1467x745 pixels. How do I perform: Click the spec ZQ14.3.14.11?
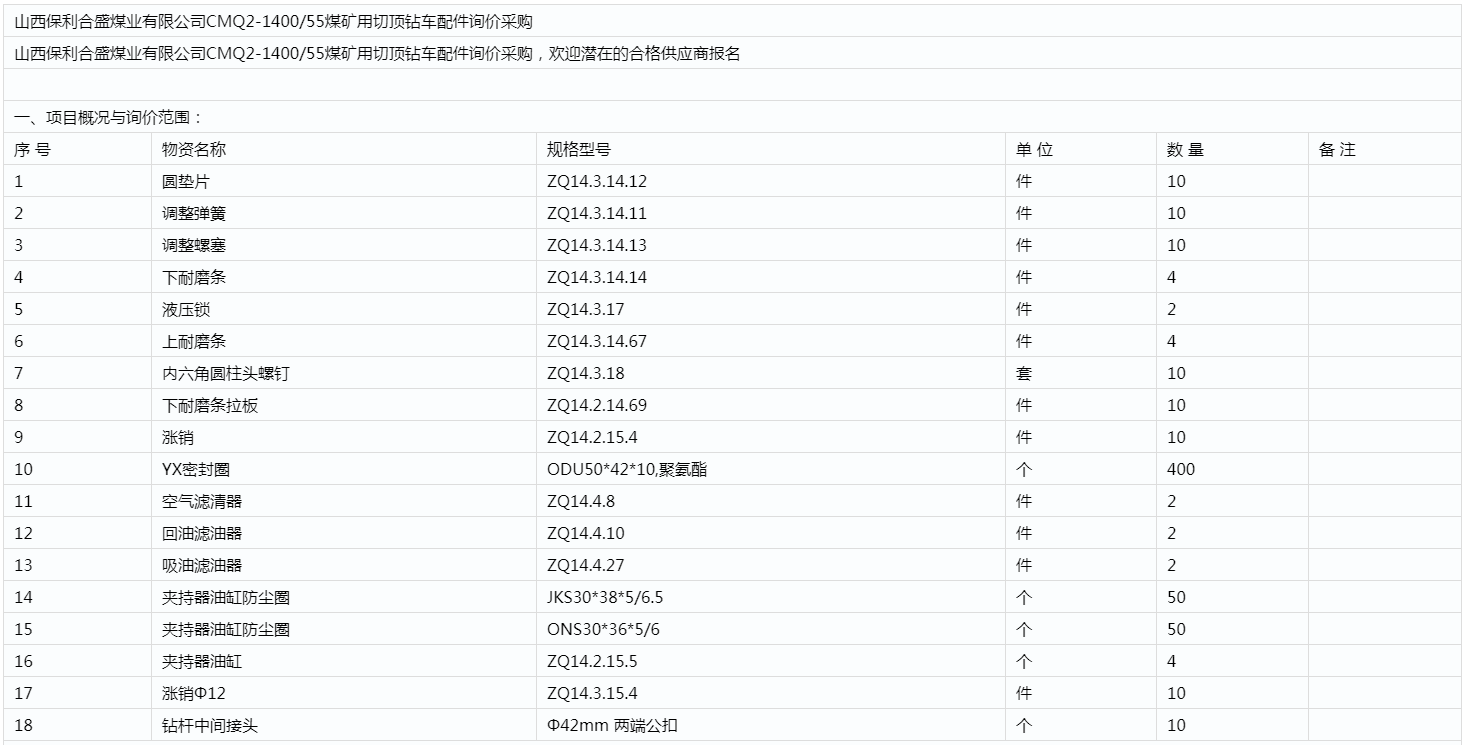pos(597,214)
